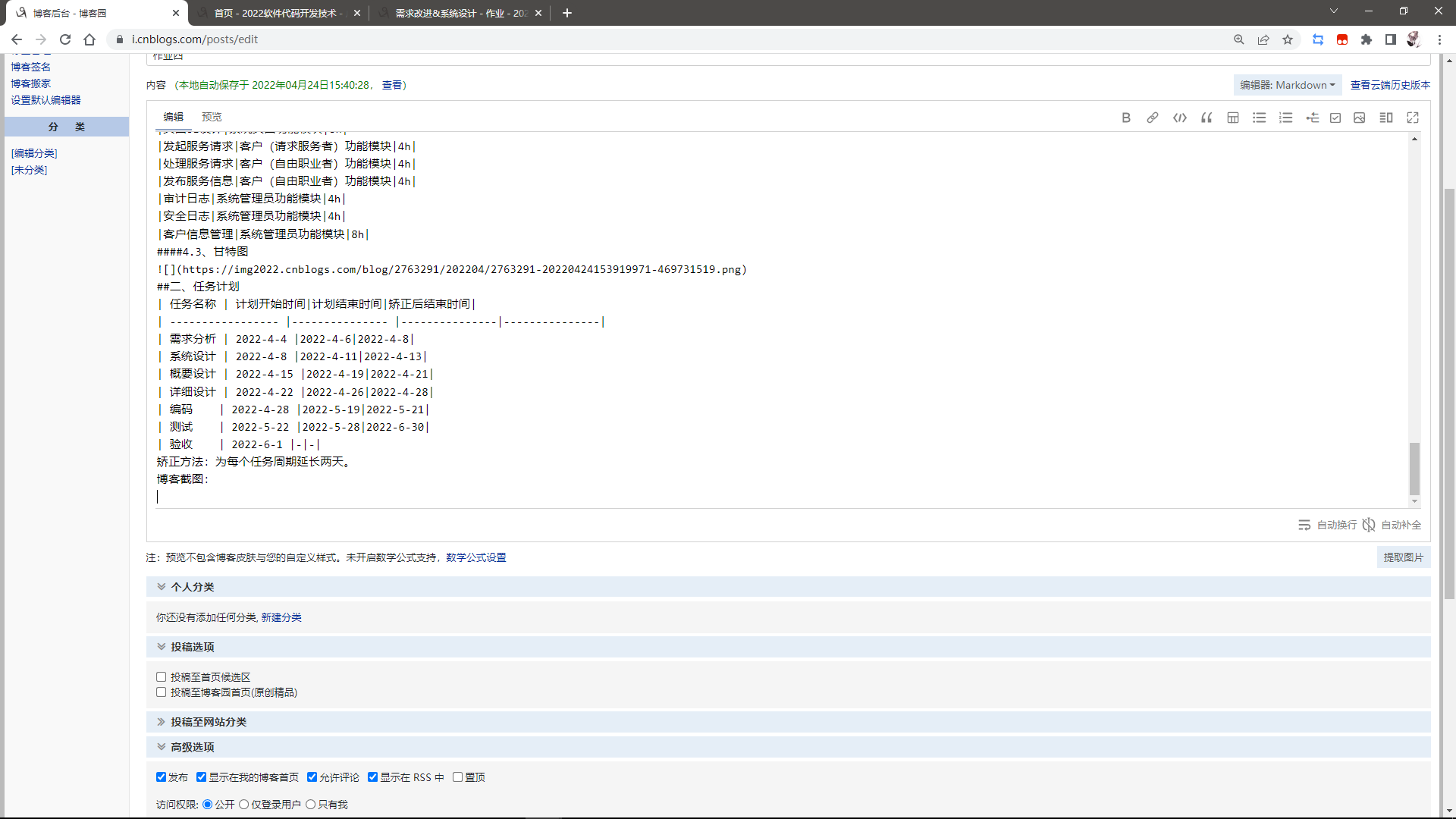The image size is (1456, 819).
Task: Enter fullscreen editor mode
Action: tap(1413, 118)
